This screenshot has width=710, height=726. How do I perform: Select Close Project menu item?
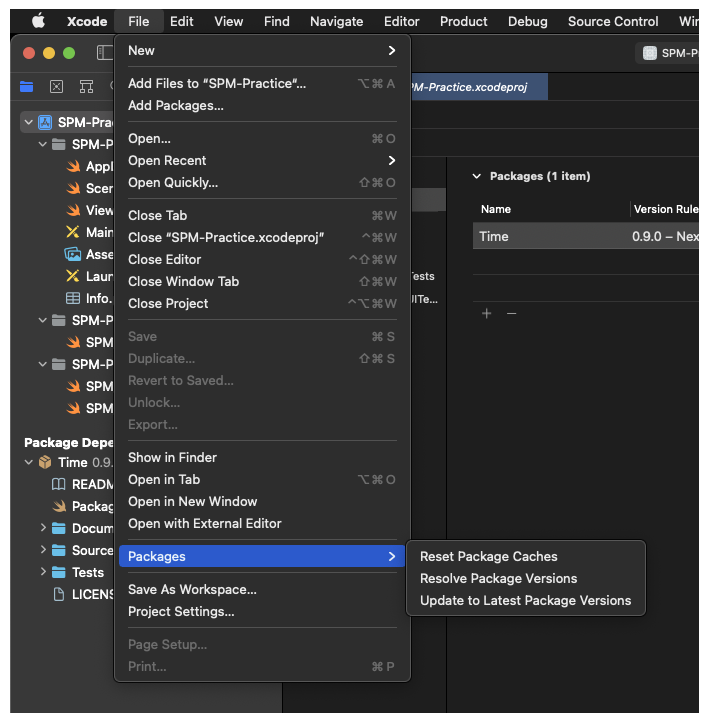click(262, 303)
